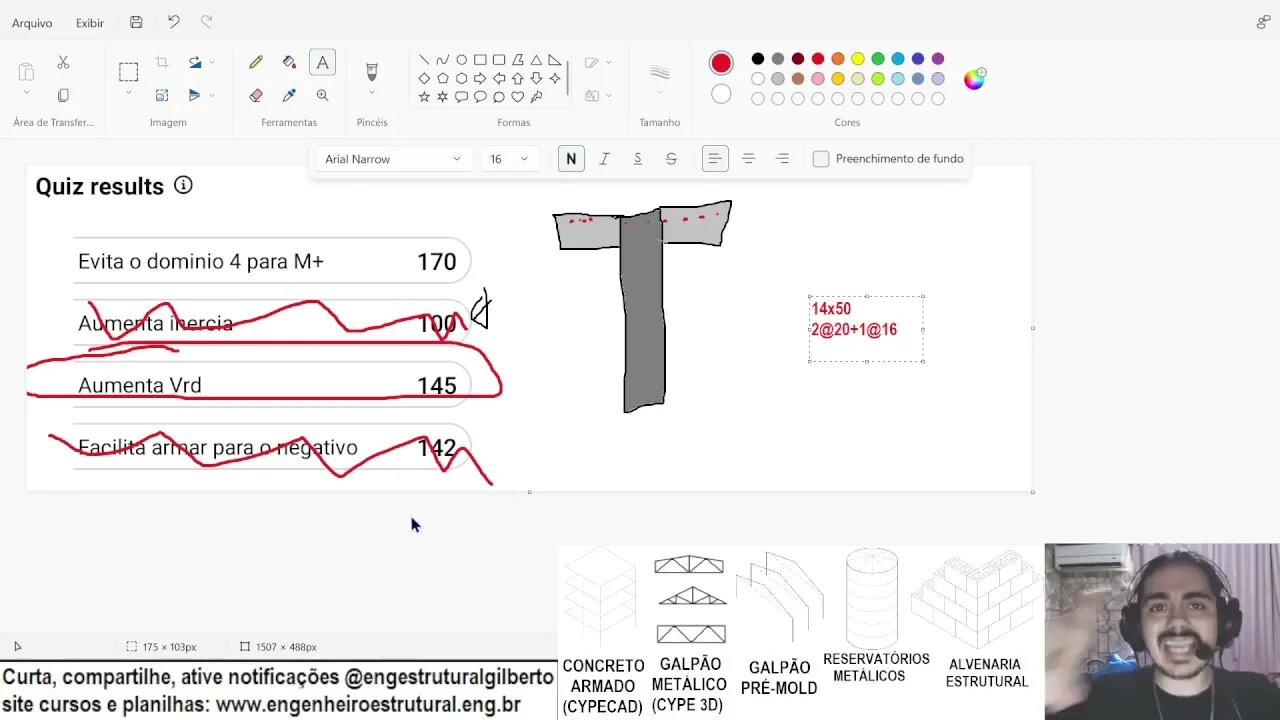The image size is (1280, 720).
Task: Click the 14x50 text box on canvas
Action: 866,328
